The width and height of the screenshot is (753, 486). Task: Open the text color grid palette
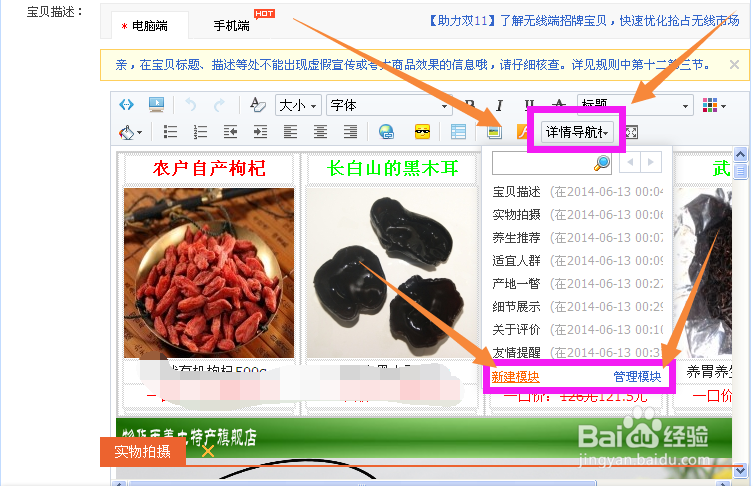[x=714, y=105]
